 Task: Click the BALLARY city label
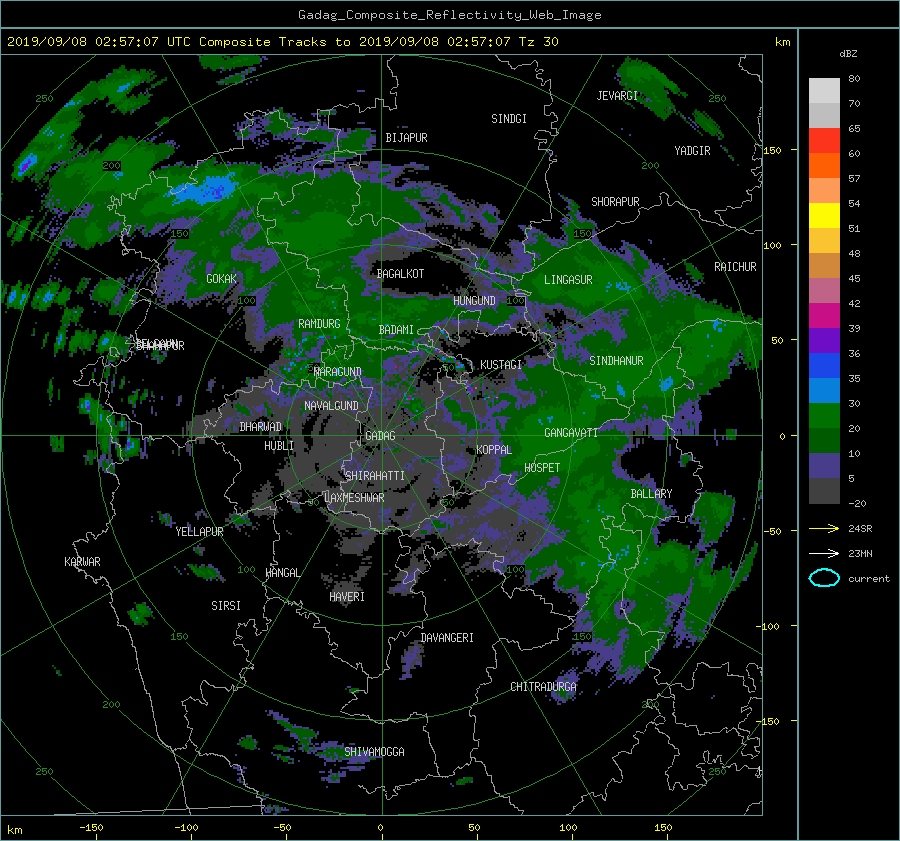click(651, 494)
